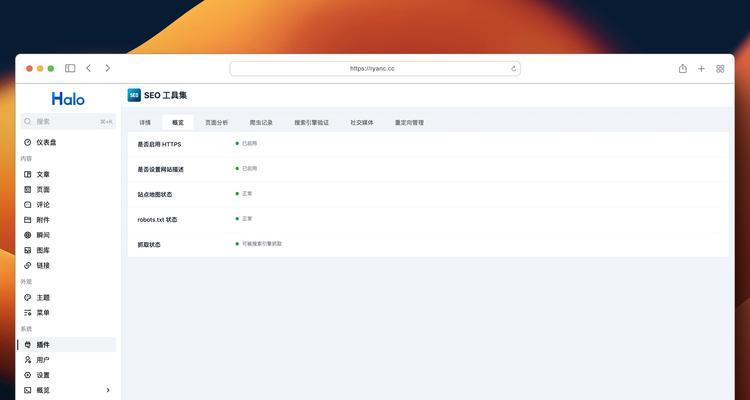Switch to the 详情 tab
The height and width of the screenshot is (400, 750).
click(x=145, y=122)
